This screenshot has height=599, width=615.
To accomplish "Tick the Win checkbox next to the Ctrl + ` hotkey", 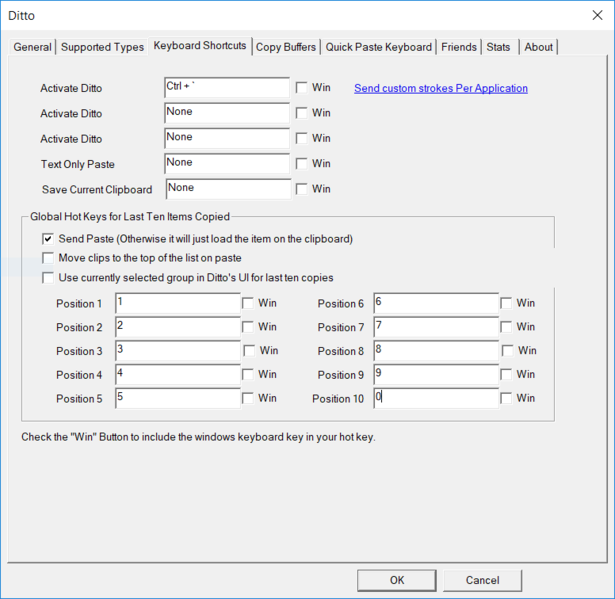I will tap(301, 87).
